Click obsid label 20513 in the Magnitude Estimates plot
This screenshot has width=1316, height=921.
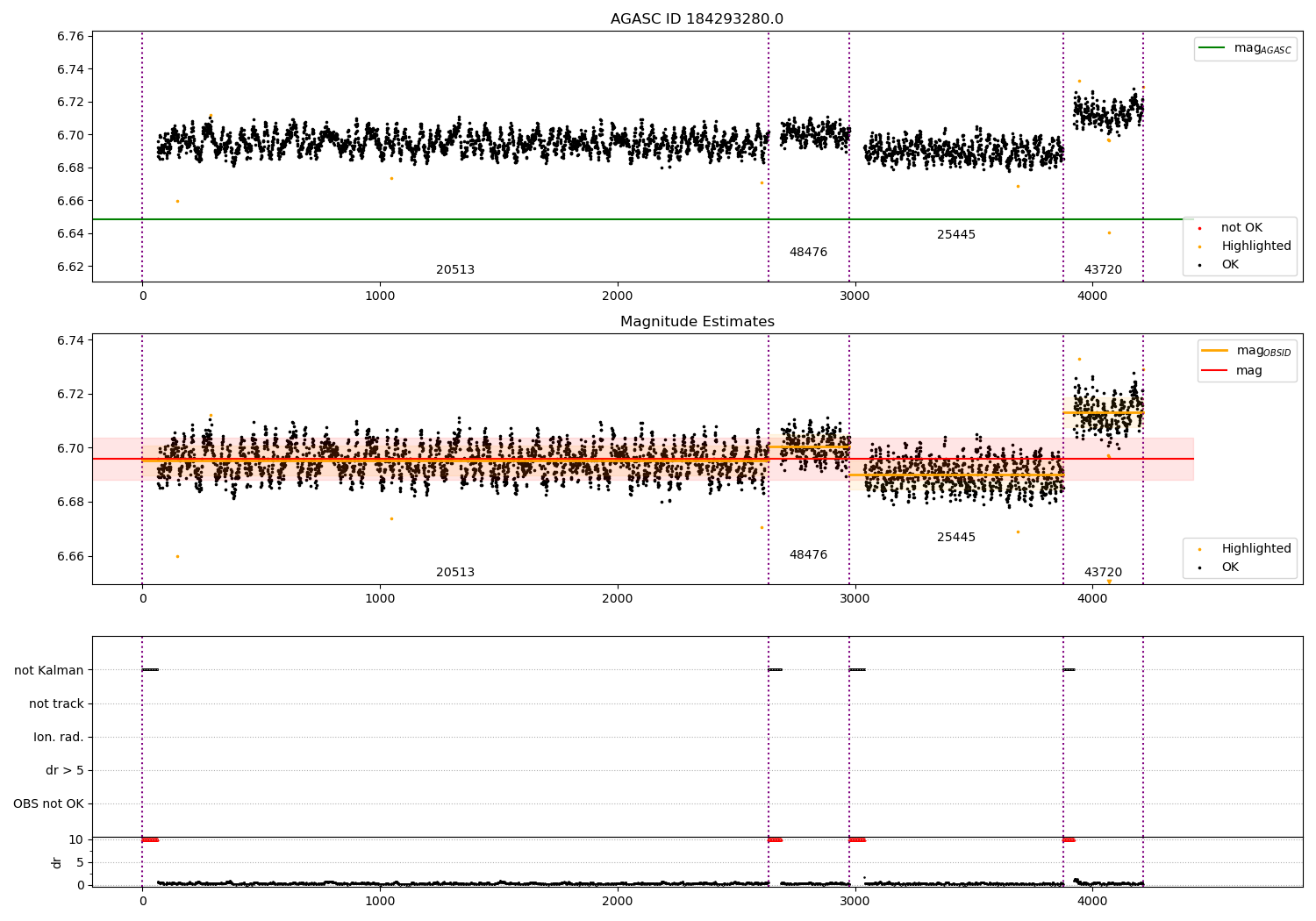(x=455, y=573)
